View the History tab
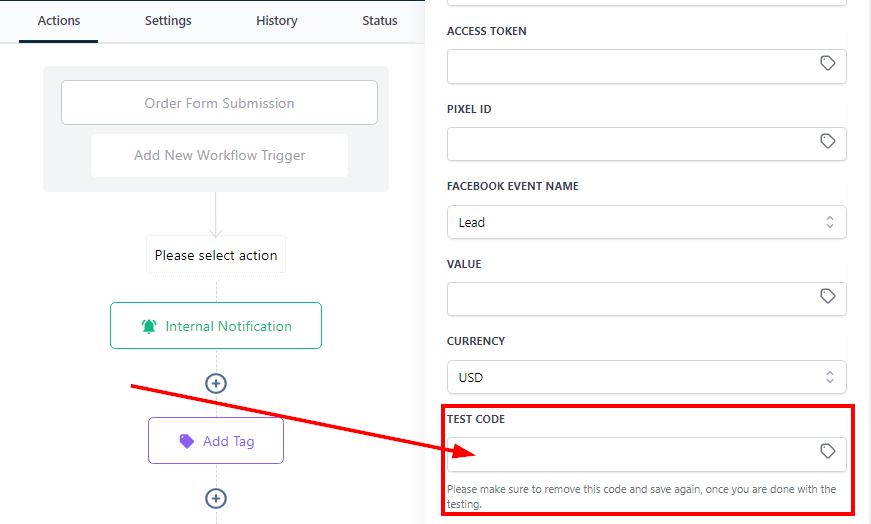The image size is (871, 524). point(276,21)
